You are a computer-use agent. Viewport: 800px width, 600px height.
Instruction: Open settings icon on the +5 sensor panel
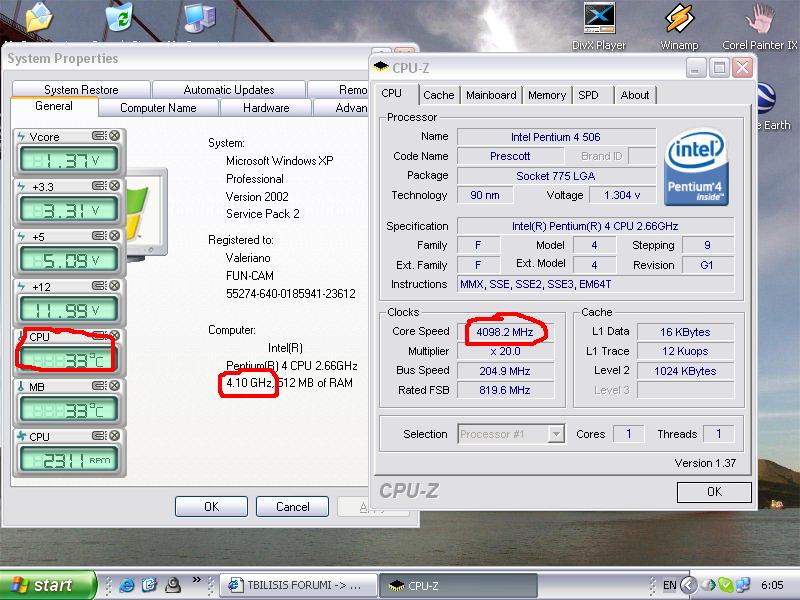[x=99, y=236]
